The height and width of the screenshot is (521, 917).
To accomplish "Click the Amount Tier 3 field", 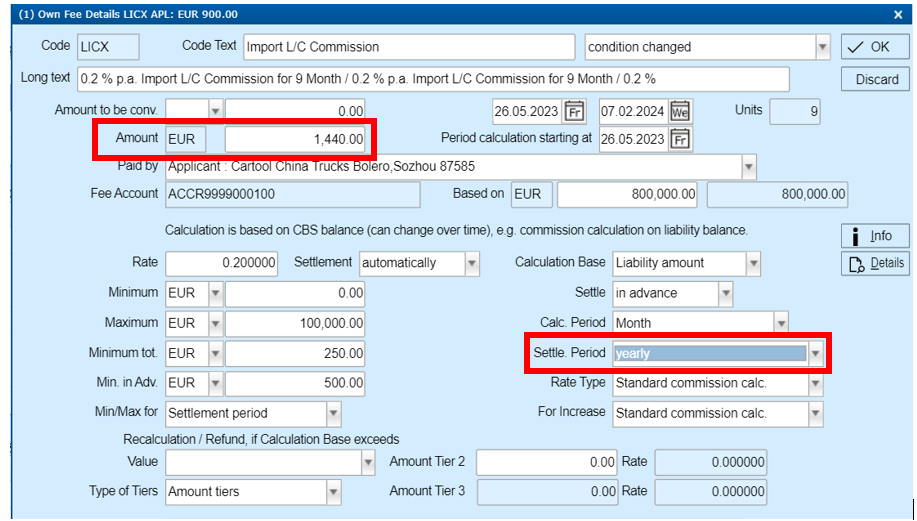I will coord(547,492).
